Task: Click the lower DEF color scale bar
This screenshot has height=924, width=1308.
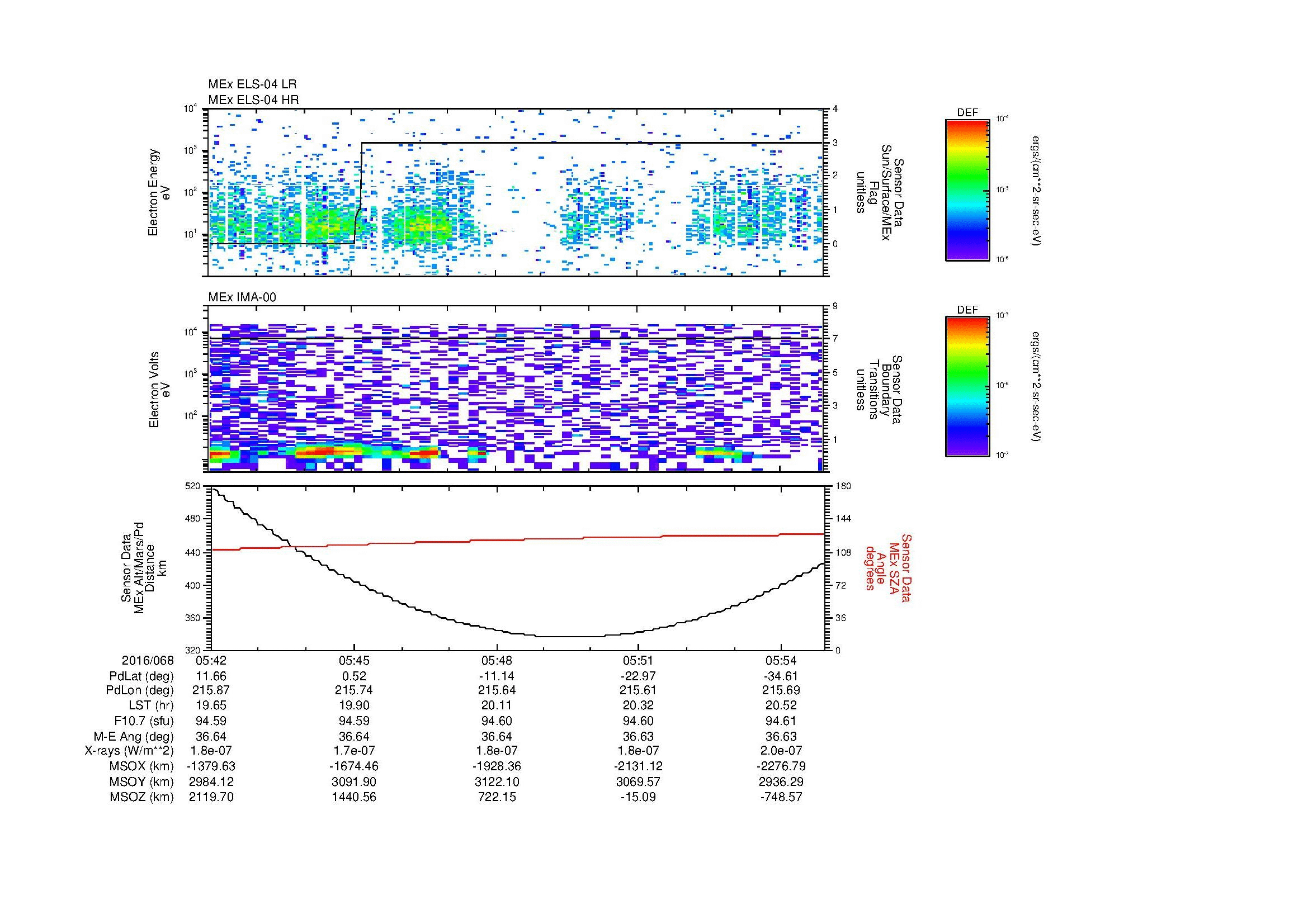Action: coord(967,387)
